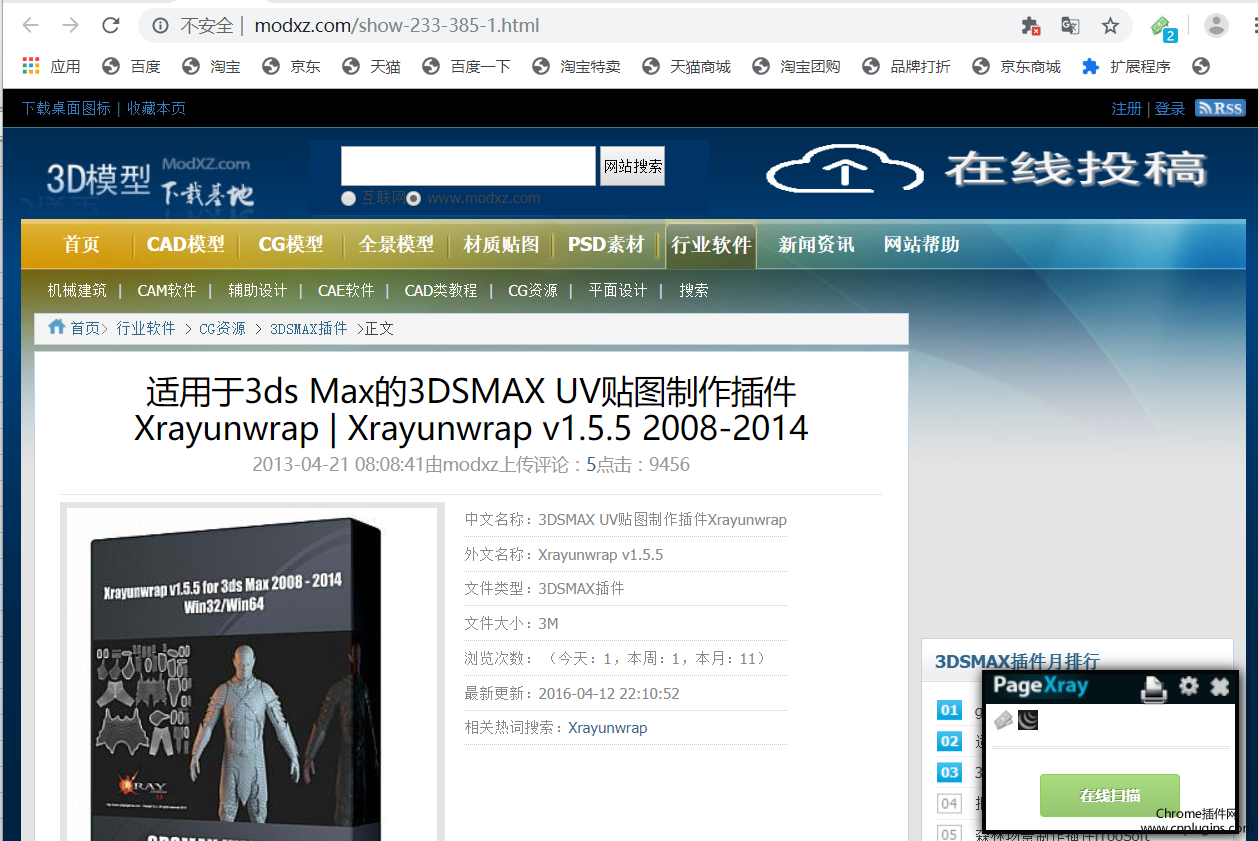Open the 新闻资讯 navigation tab

coord(816,245)
